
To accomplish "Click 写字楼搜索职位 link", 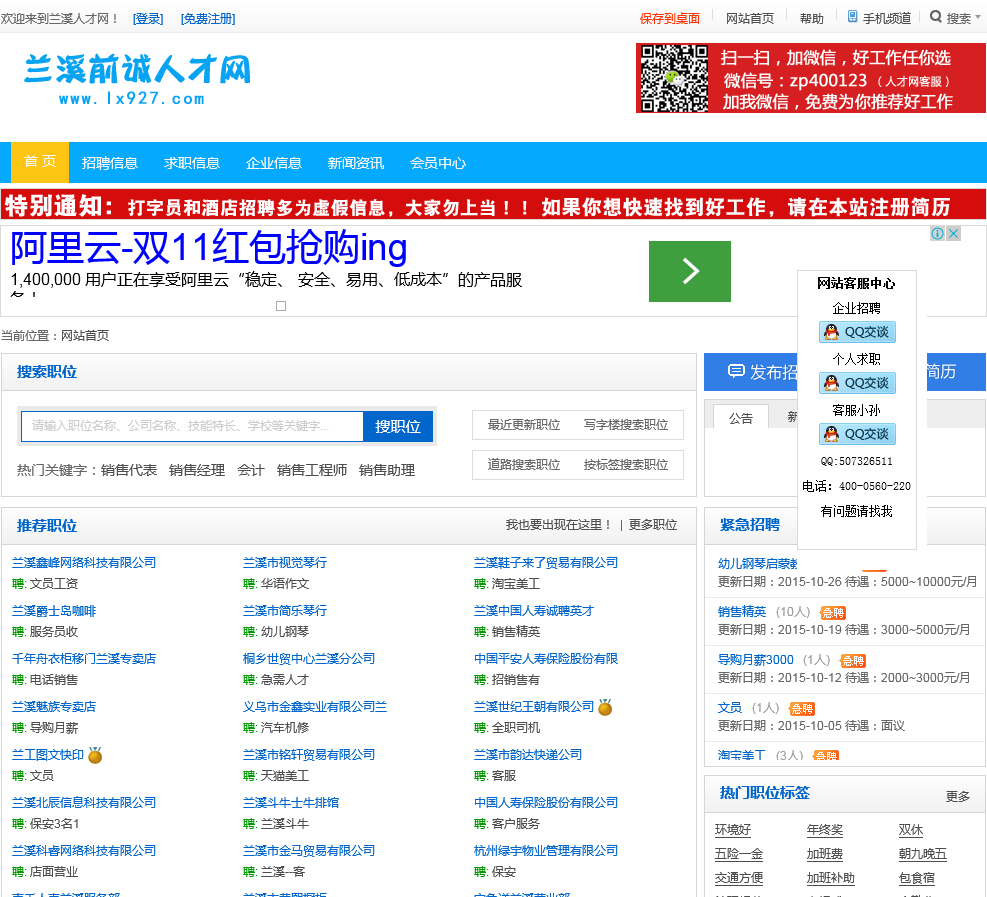I will [626, 425].
